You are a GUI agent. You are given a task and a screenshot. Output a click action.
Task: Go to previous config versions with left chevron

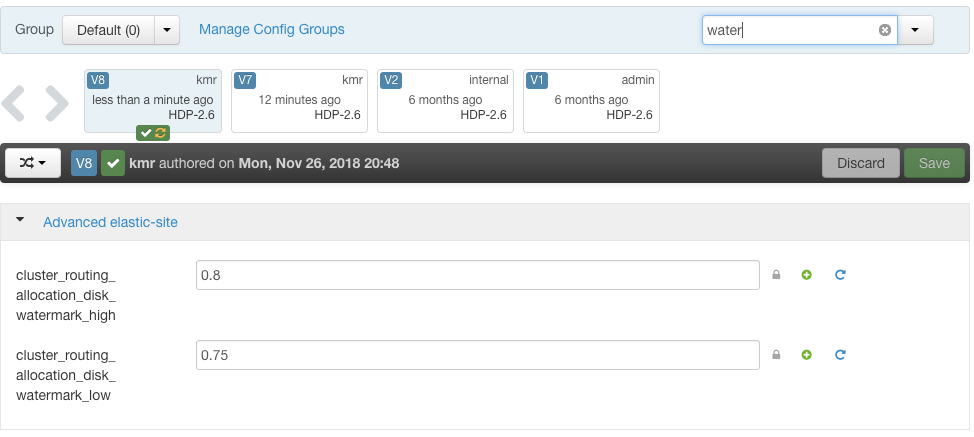point(14,102)
